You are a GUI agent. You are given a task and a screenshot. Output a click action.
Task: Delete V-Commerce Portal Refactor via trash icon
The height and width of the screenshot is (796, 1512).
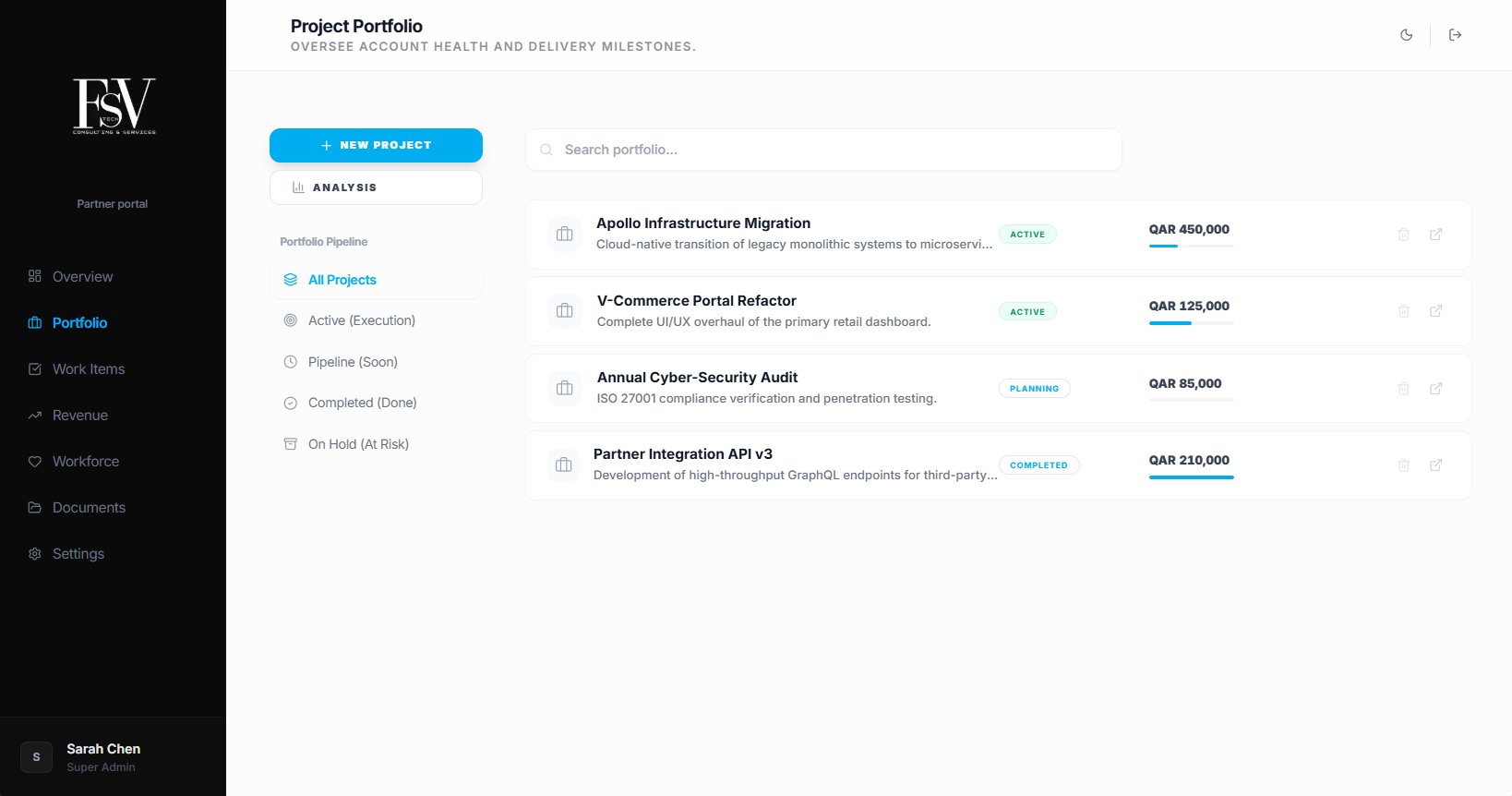[x=1404, y=311]
